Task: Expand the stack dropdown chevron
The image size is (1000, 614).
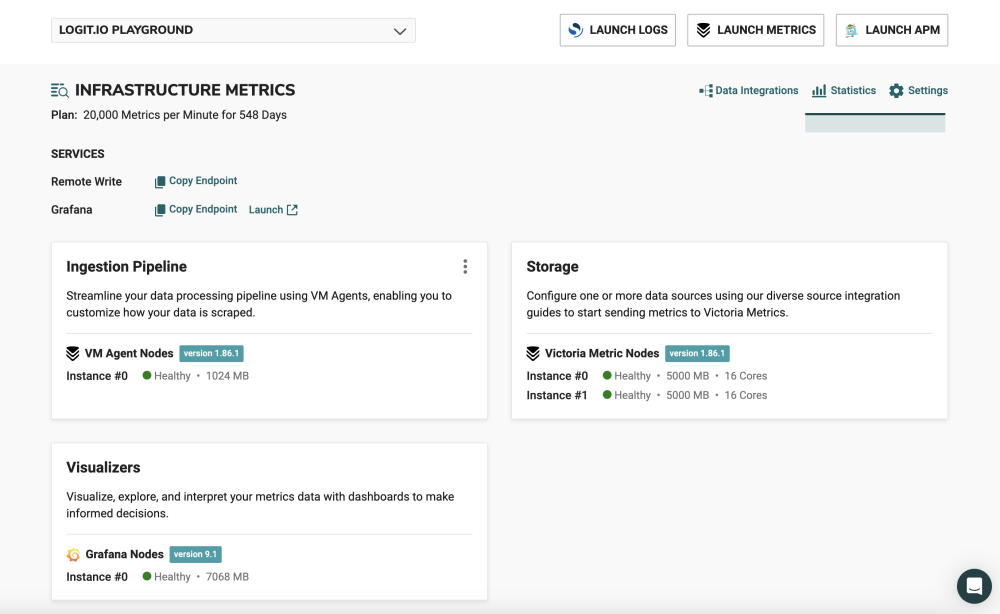Action: tap(398, 30)
